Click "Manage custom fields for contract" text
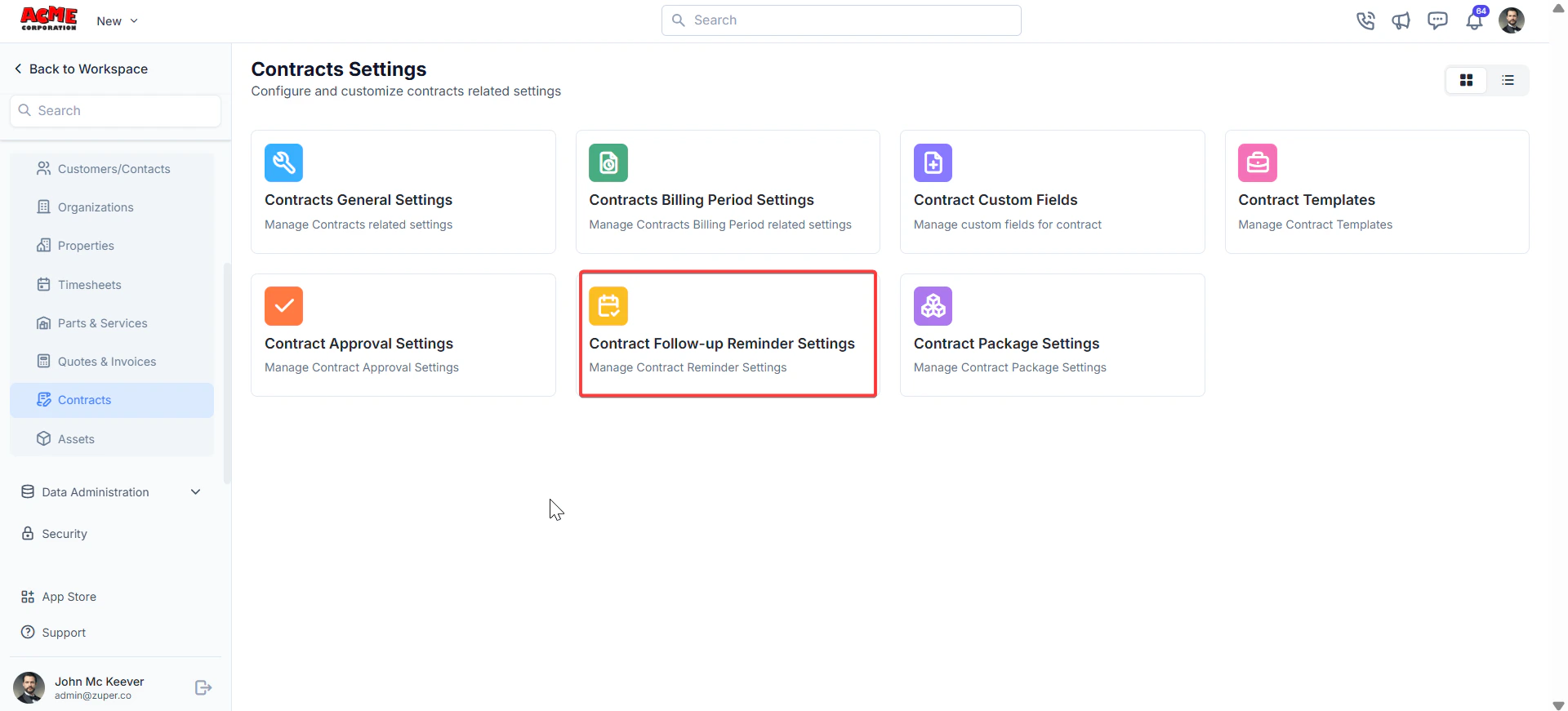Screen dimensions: 1568x711 (x=1007, y=224)
